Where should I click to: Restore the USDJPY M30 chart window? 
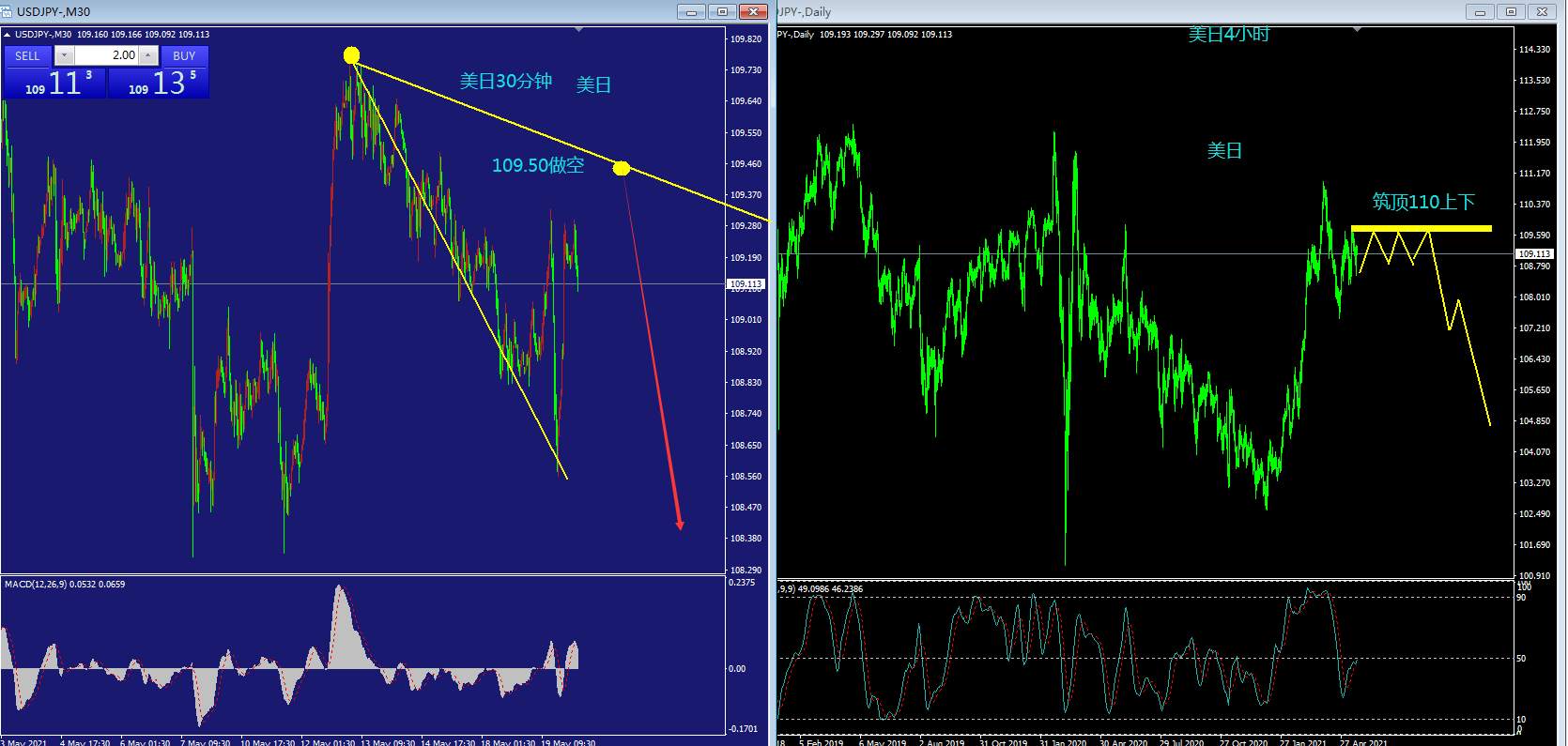[723, 12]
